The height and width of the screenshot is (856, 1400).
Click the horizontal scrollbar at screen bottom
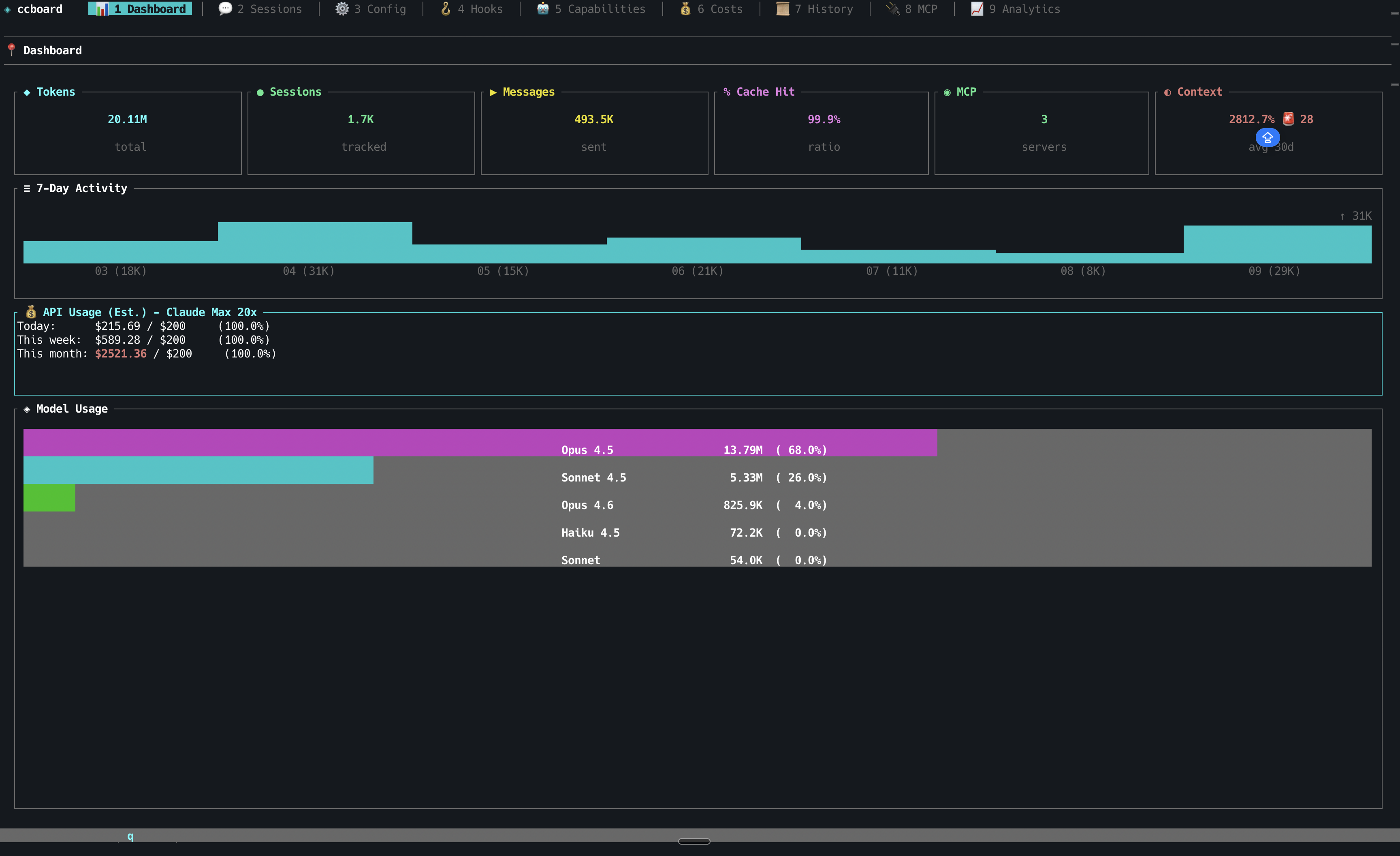694,842
